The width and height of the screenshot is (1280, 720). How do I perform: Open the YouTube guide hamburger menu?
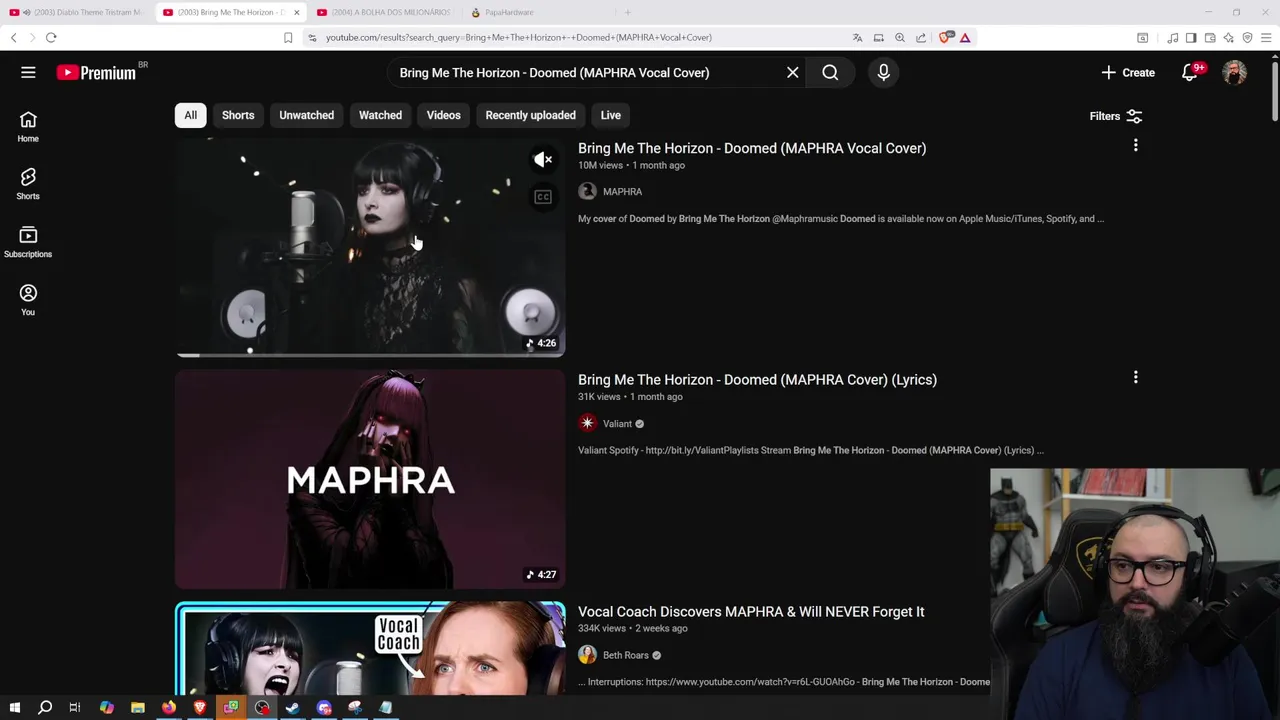click(x=28, y=72)
